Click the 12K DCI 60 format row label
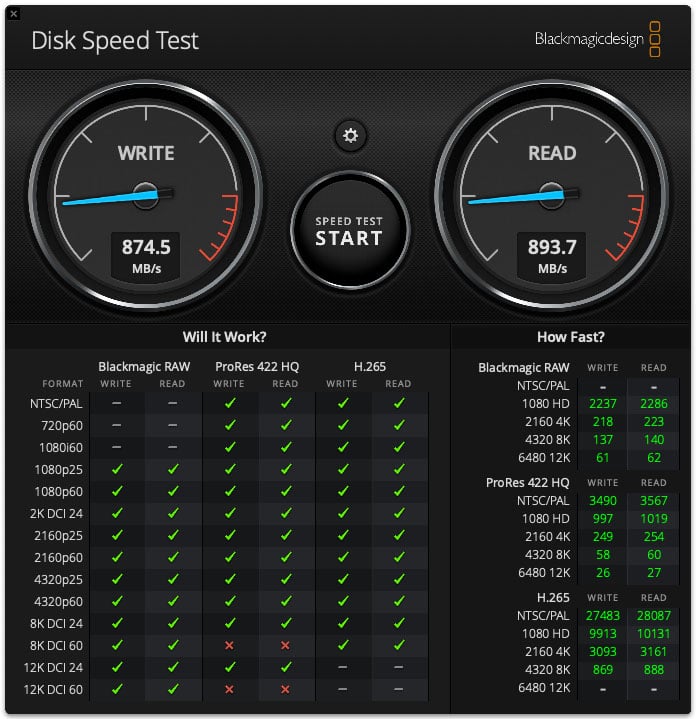The image size is (696, 719). (53, 689)
